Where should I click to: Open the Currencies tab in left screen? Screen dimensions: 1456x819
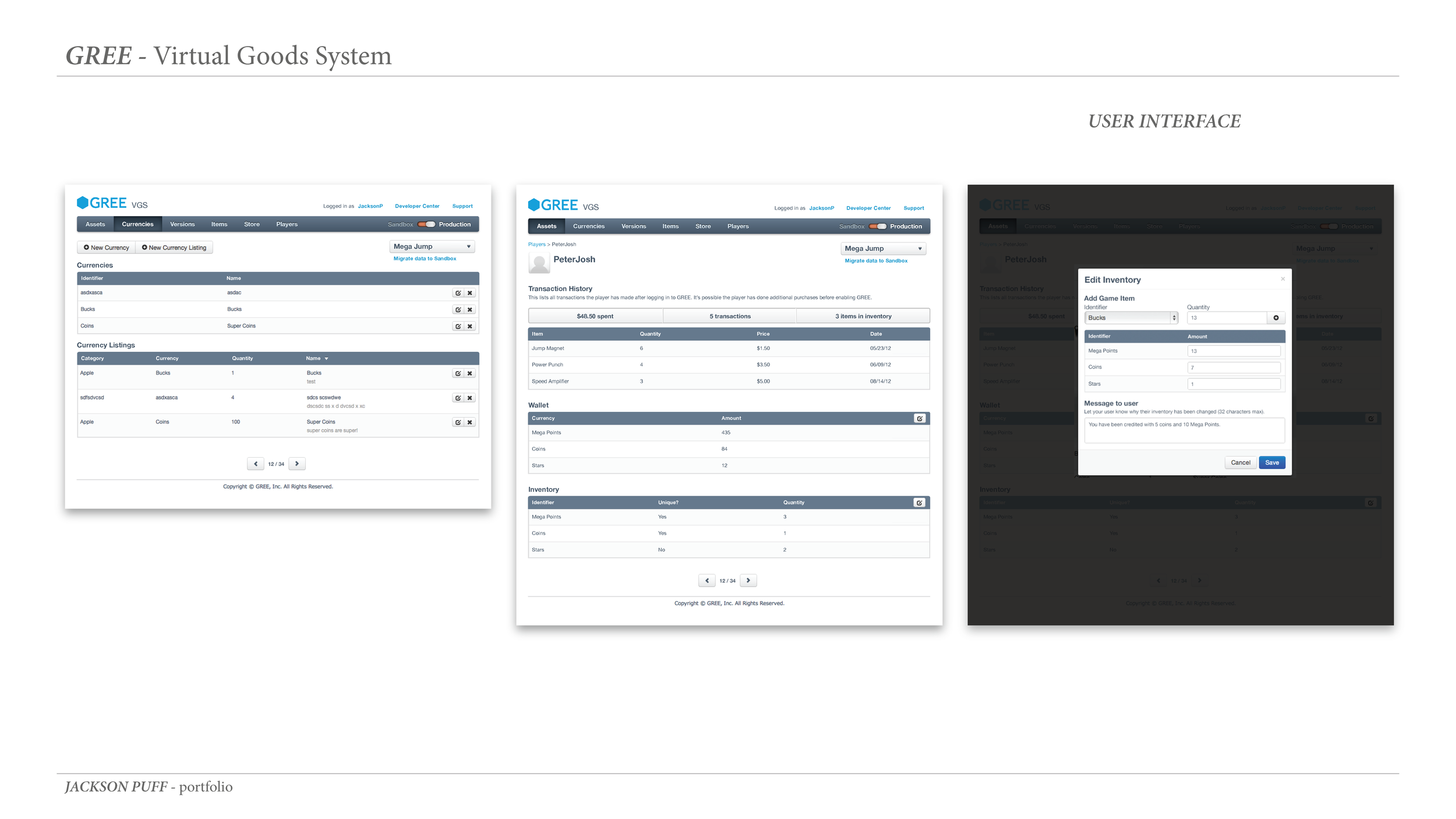pyautogui.click(x=137, y=224)
